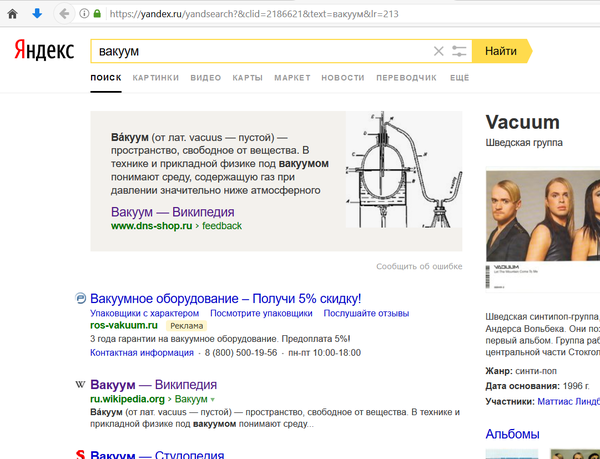The width and height of the screenshot is (600, 459).
Task: Switch to the Картинки tab
Action: click(x=156, y=78)
